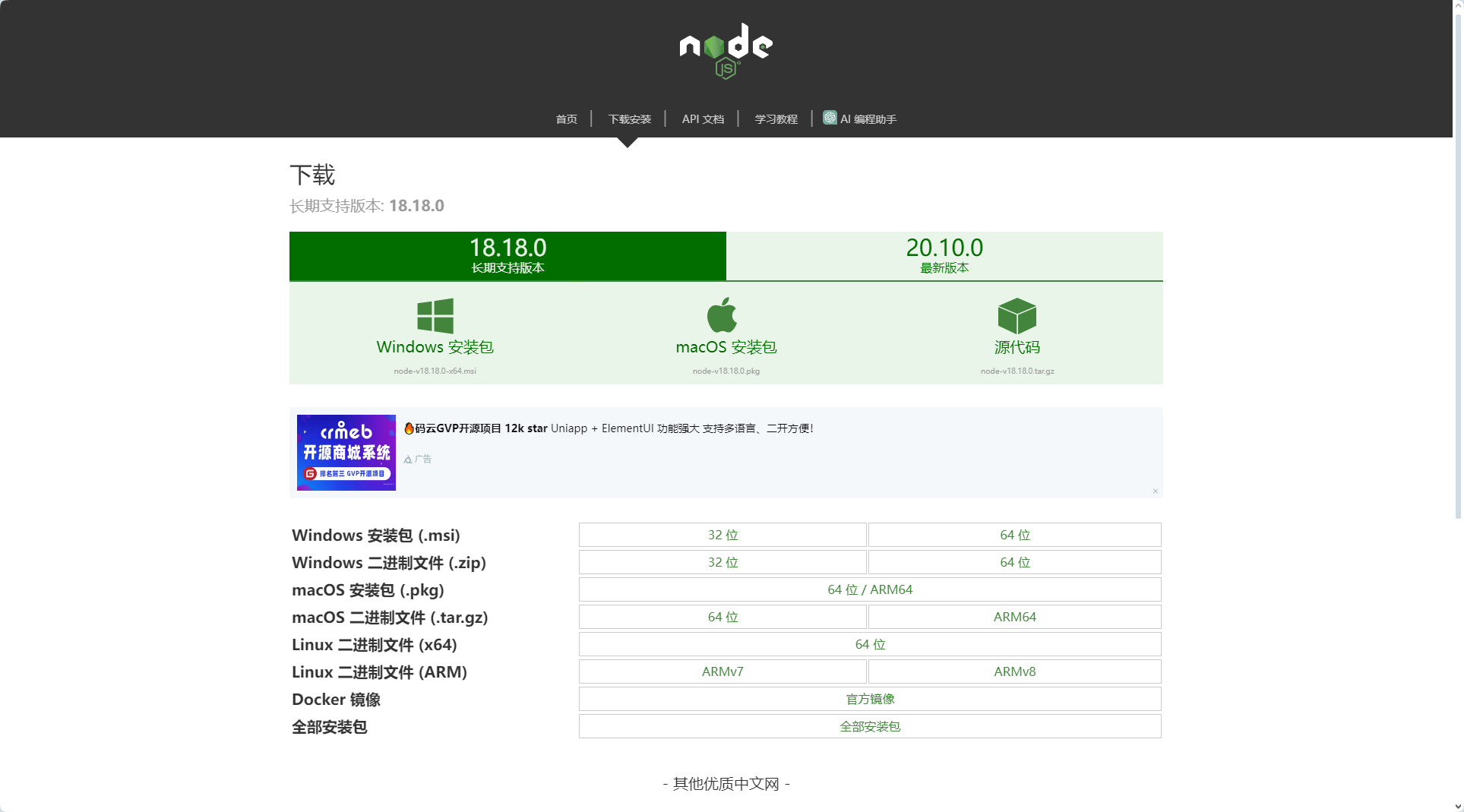This screenshot has width=1464, height=812.
Task: Download 64 位 Windows 二进制文件 (.zip)
Action: (1015, 562)
